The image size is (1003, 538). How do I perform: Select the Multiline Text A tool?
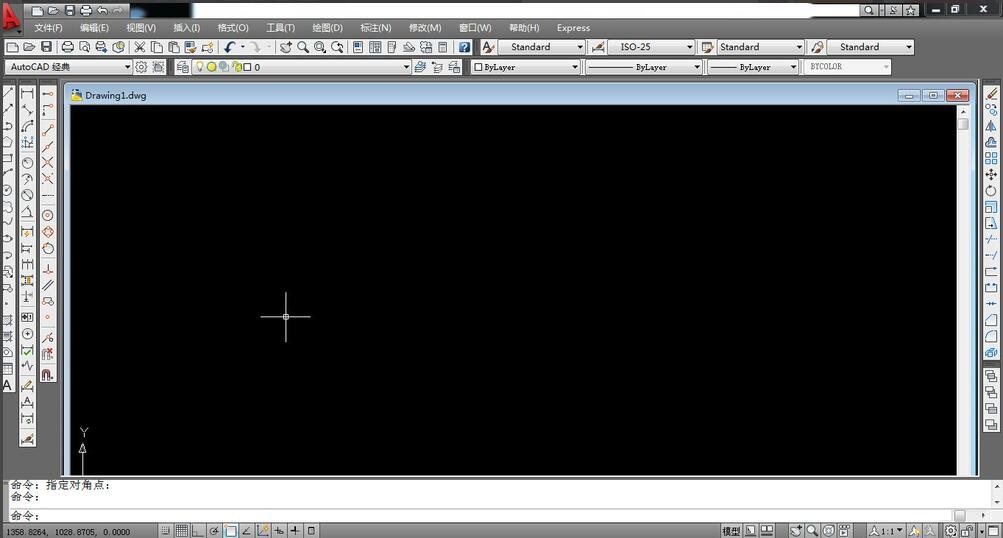(8, 385)
